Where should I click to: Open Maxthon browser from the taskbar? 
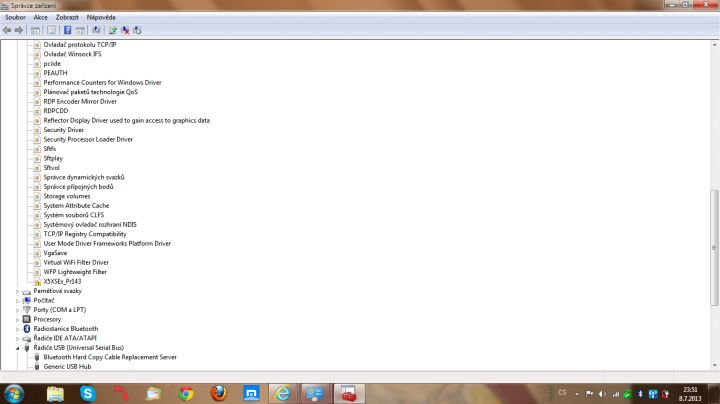[251, 394]
